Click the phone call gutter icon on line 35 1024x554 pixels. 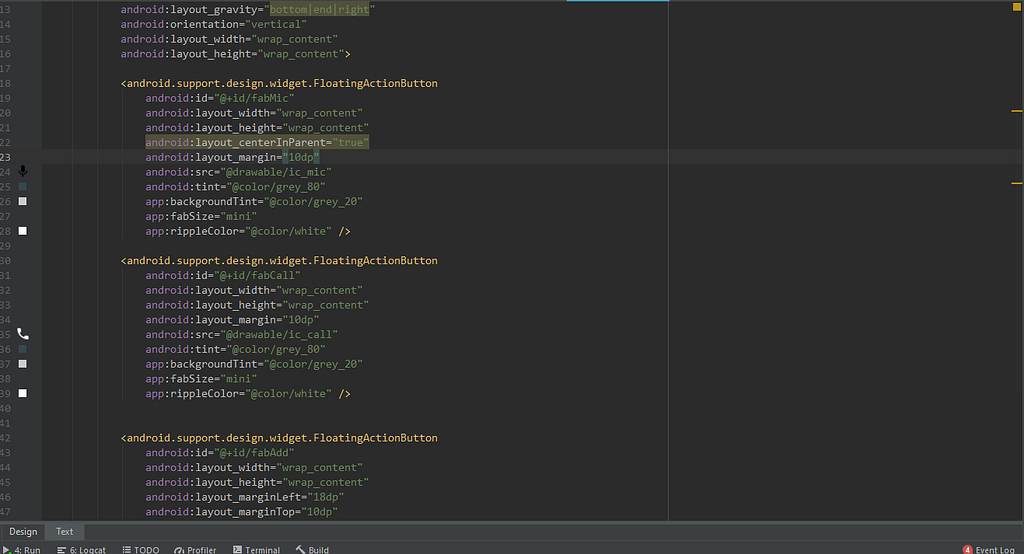coord(23,334)
